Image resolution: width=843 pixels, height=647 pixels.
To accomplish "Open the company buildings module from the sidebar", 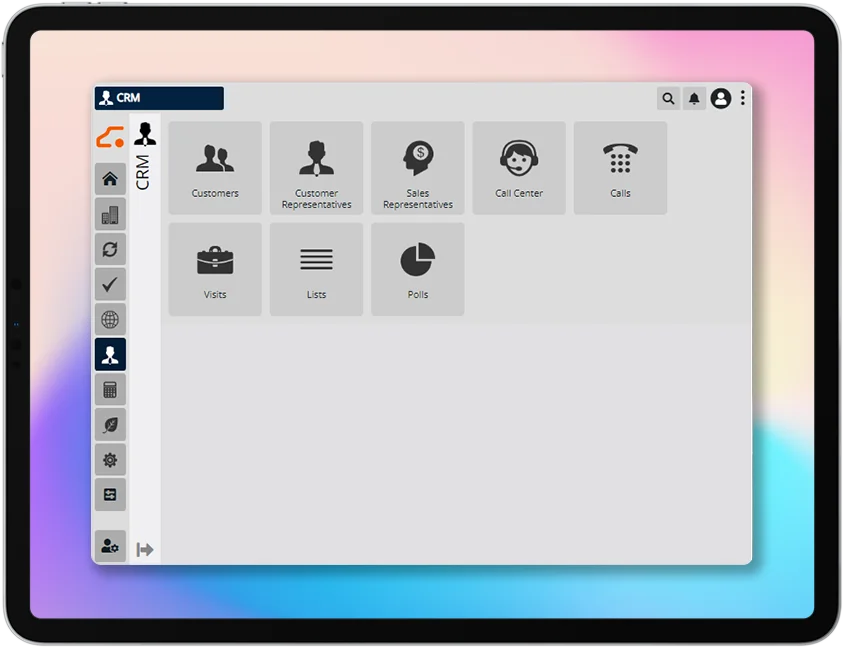I will point(110,214).
